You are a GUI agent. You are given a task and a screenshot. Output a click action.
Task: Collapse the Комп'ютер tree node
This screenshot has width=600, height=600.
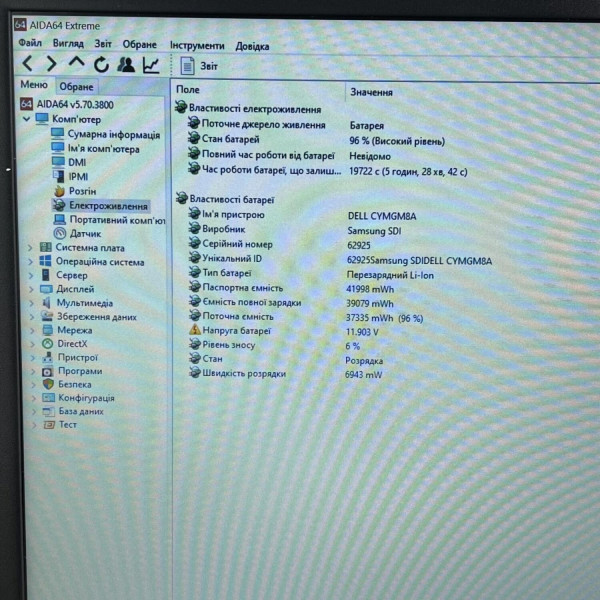[x=26, y=119]
